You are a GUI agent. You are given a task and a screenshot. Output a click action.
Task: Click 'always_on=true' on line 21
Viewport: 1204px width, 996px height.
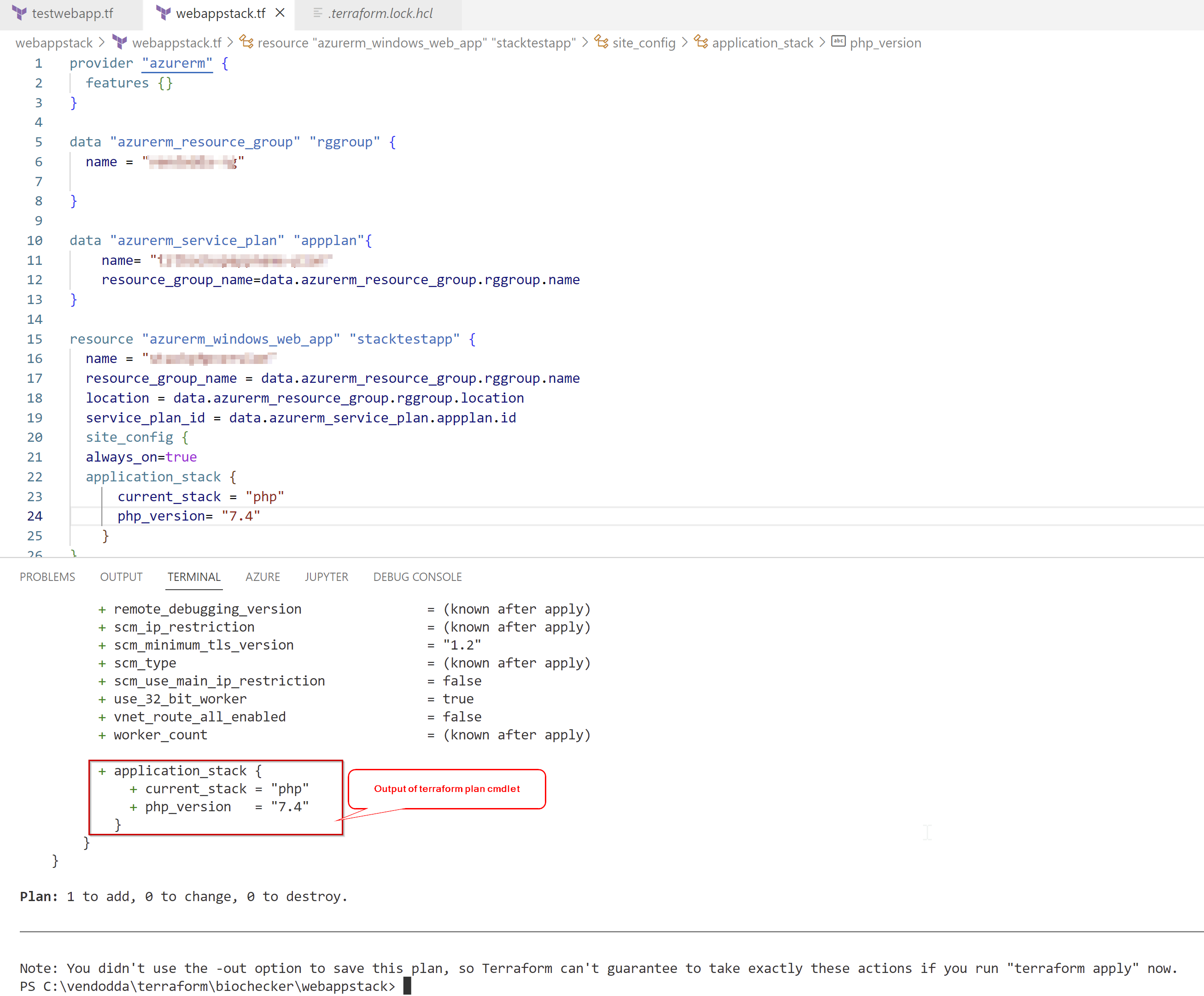click(x=141, y=457)
